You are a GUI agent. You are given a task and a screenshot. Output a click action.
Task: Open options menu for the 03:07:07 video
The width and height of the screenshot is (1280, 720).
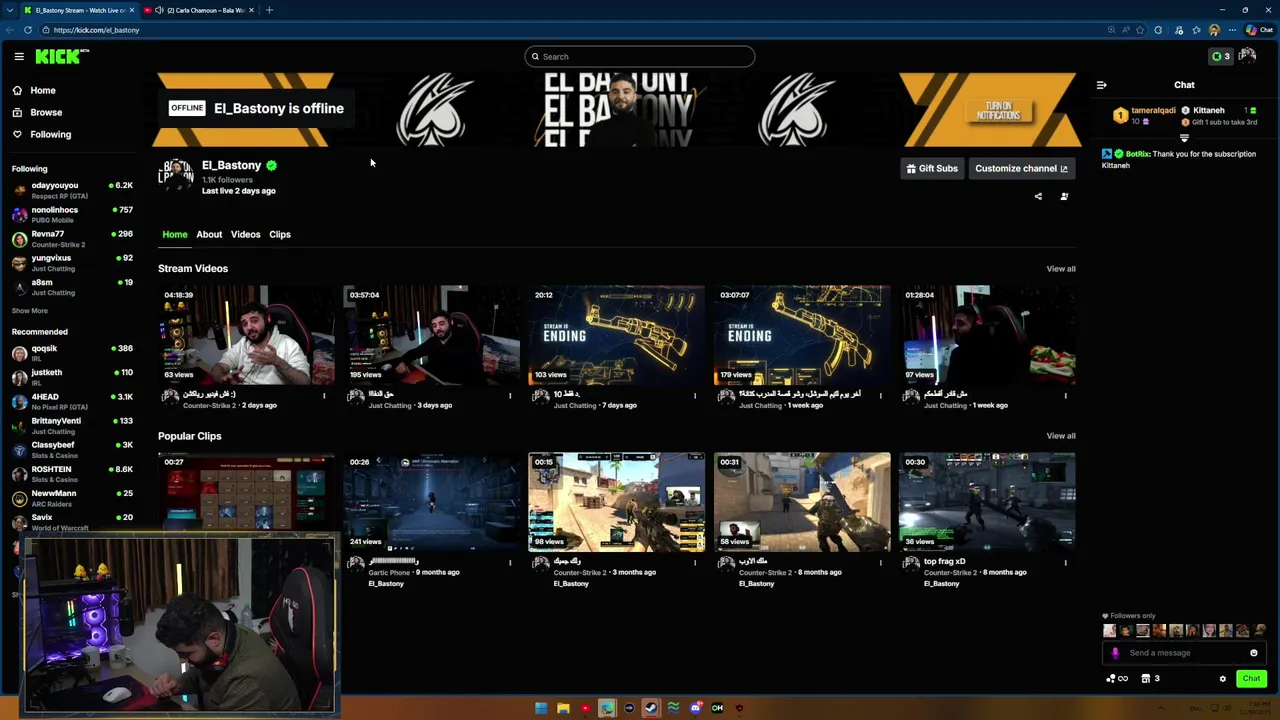(881, 395)
